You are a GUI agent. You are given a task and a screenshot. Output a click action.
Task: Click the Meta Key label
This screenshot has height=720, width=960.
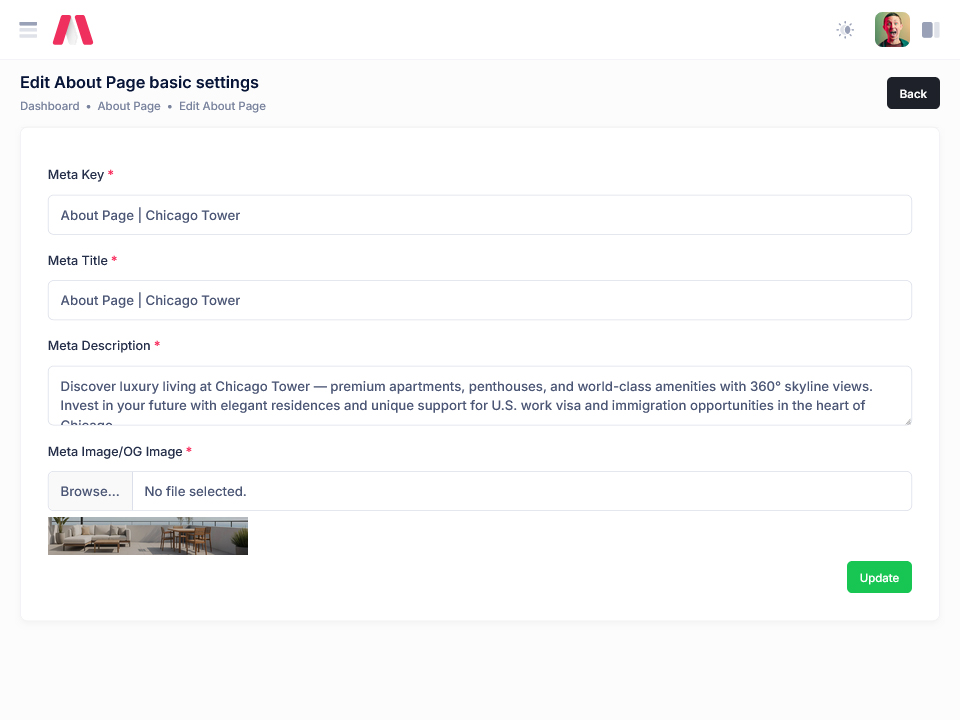click(x=76, y=175)
